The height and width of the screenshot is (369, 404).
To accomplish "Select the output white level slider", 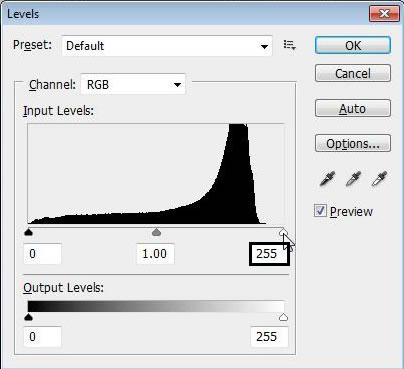I will (283, 317).
